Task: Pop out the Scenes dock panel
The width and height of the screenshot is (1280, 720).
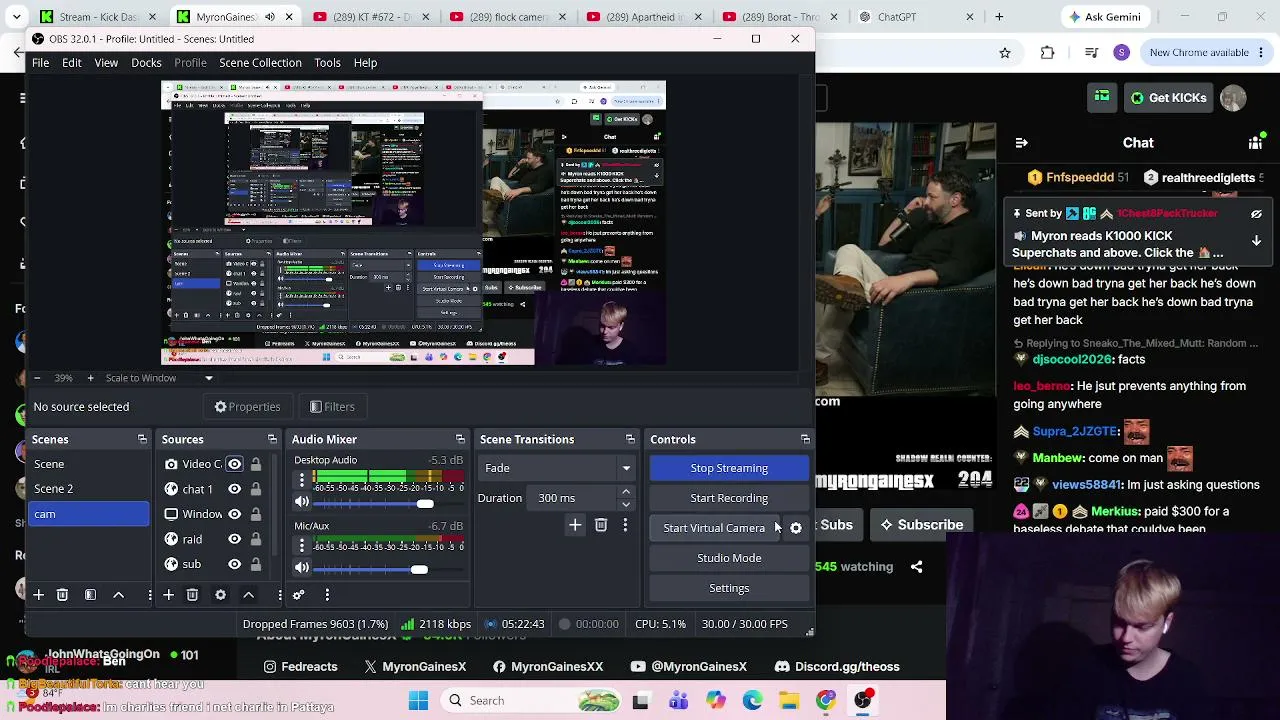Action: click(142, 439)
